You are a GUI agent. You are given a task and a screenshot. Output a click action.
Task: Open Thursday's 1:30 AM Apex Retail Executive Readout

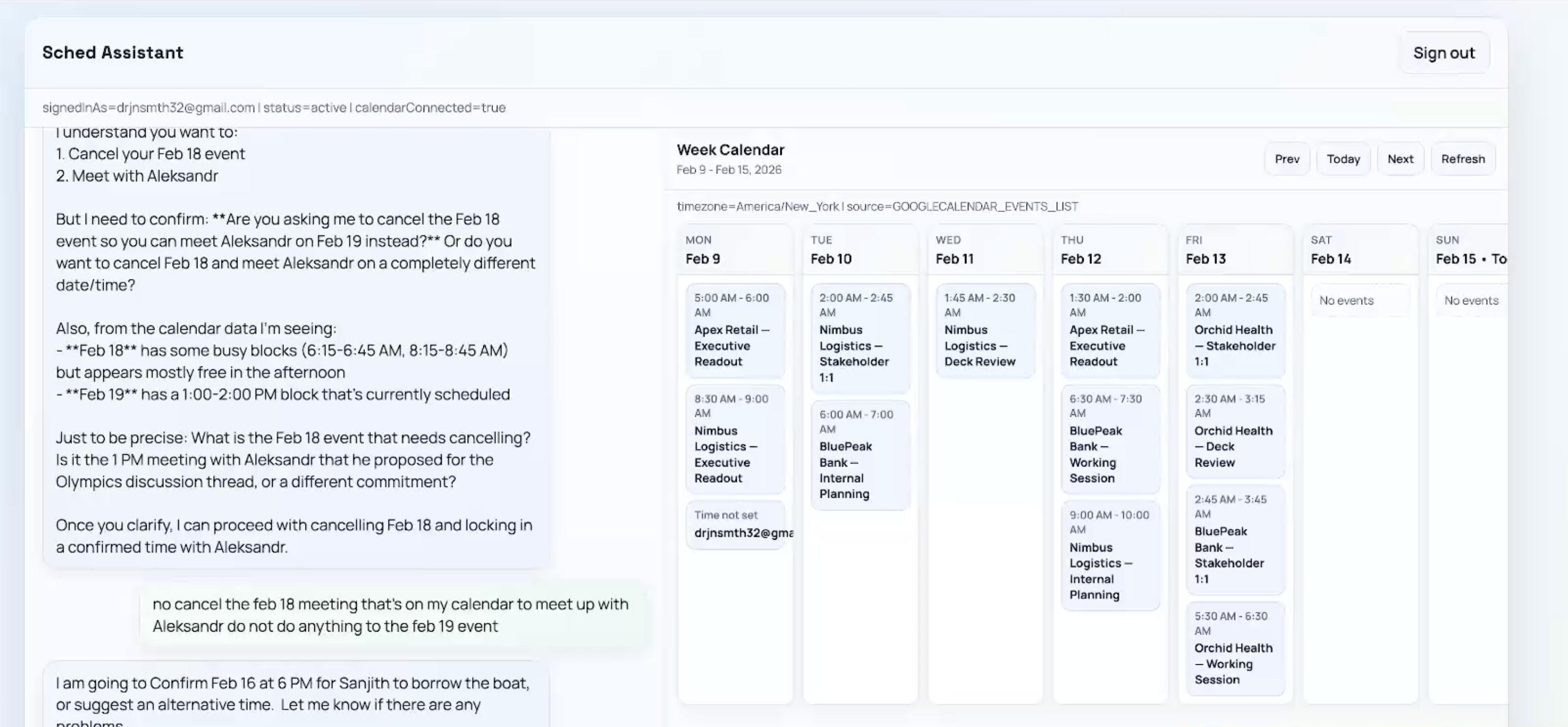1110,330
